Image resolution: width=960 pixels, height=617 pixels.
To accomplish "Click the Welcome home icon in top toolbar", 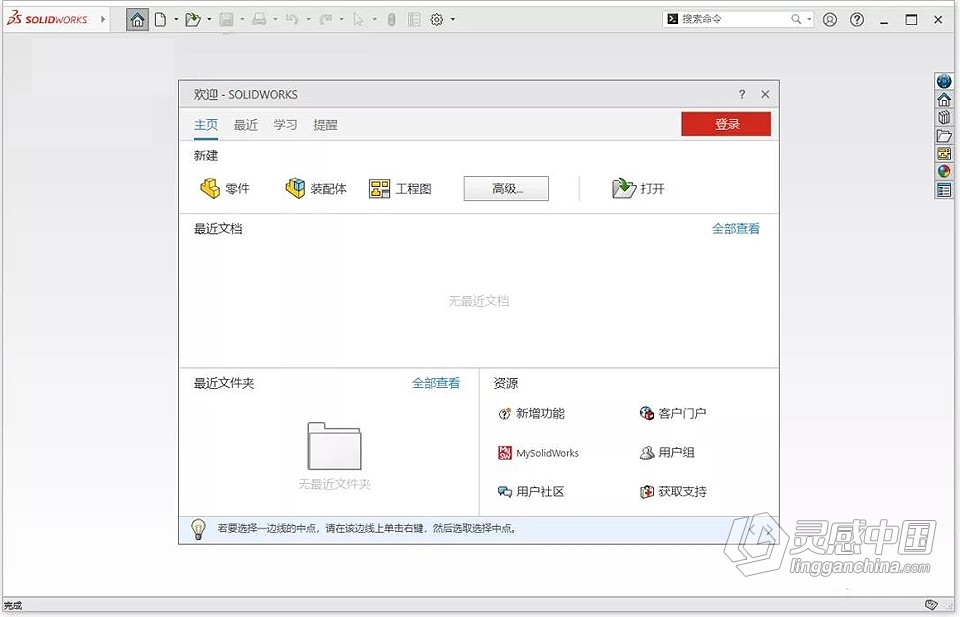I will pos(138,20).
